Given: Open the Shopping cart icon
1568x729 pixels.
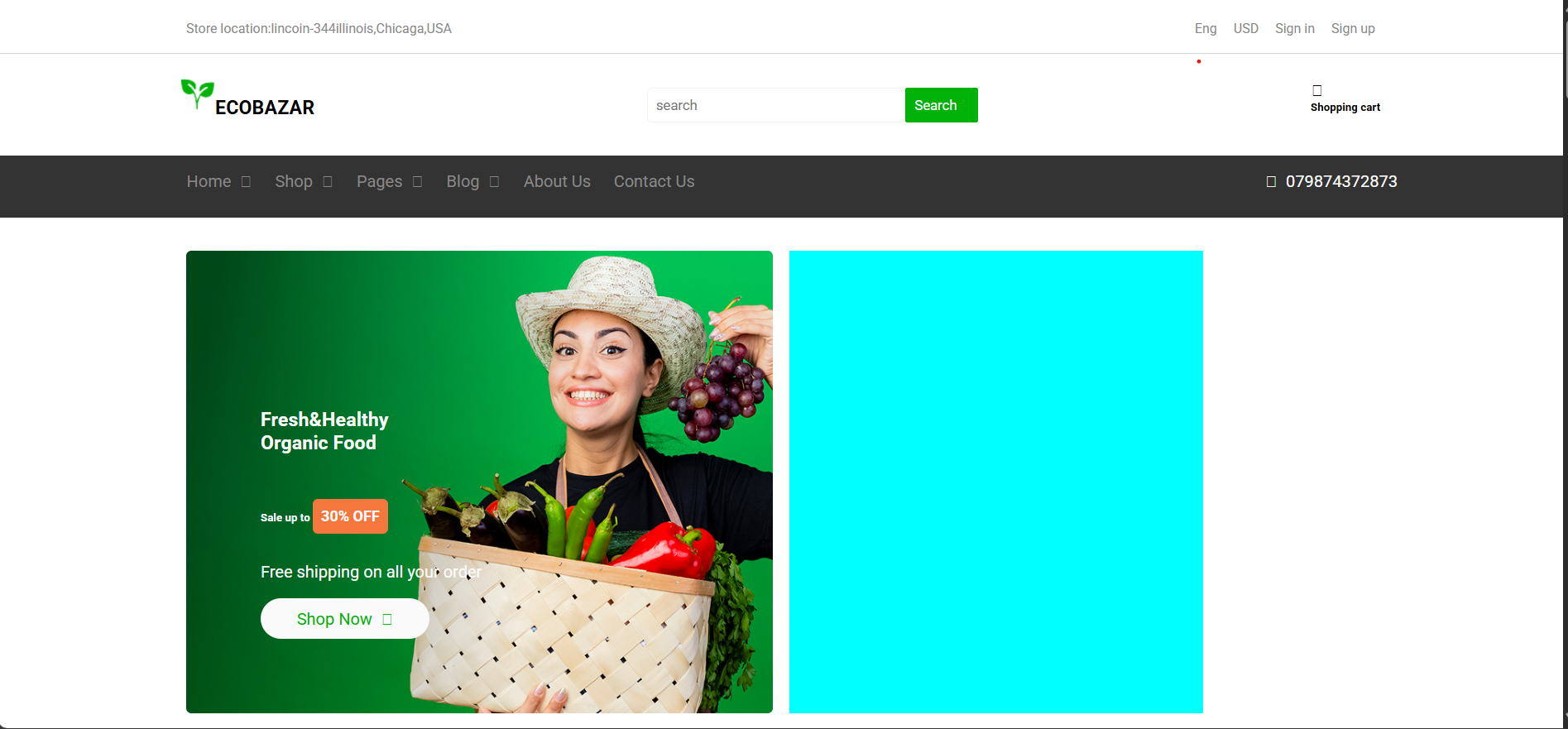Looking at the screenshot, I should (1317, 90).
